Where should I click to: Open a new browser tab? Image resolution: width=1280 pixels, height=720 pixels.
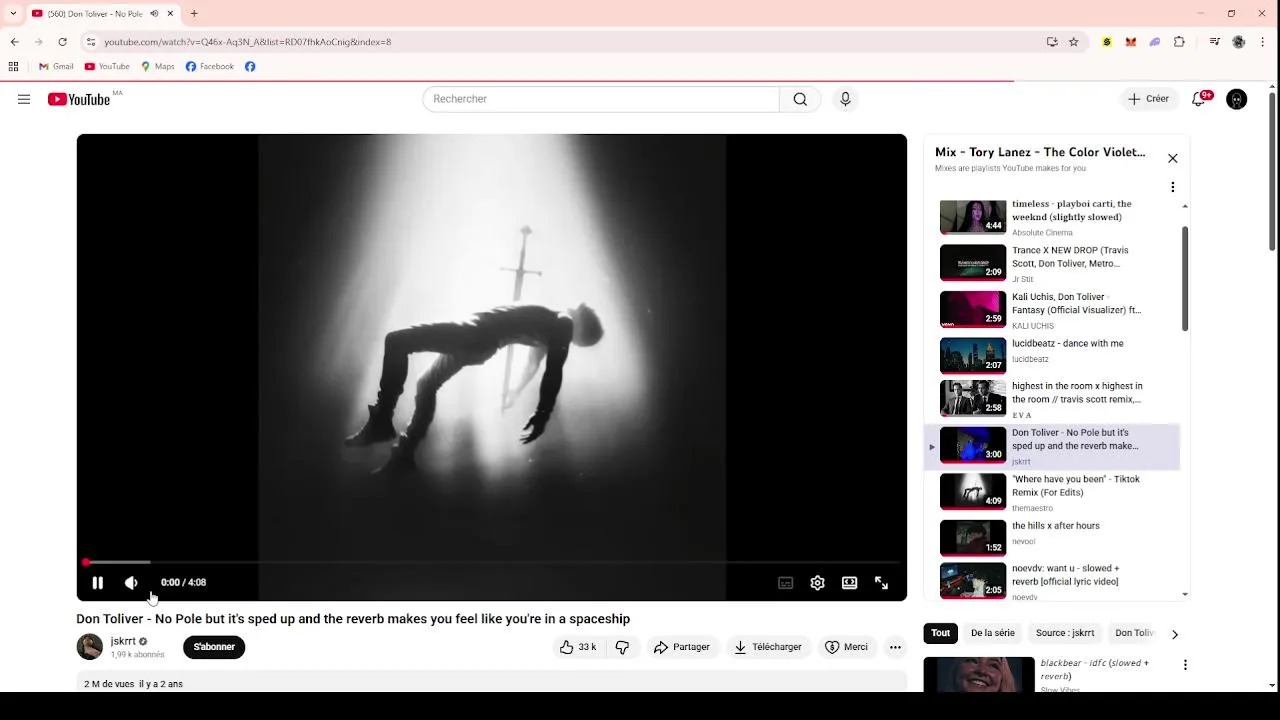click(x=194, y=13)
